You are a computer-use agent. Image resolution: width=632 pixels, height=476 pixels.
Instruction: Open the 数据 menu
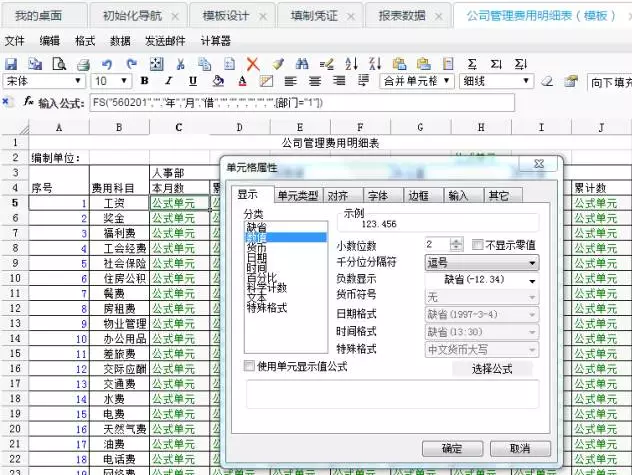120,41
